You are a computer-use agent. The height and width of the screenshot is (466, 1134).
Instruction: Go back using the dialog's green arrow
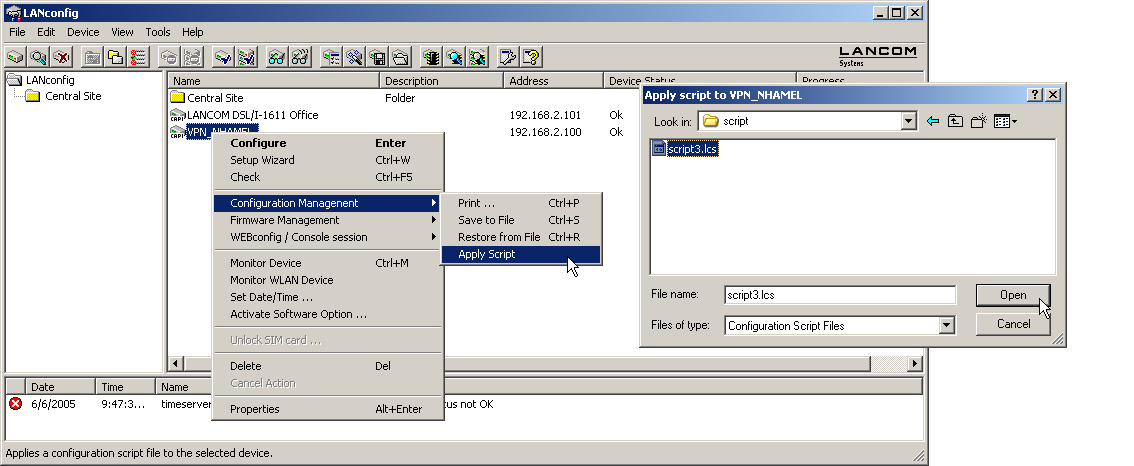pos(933,122)
